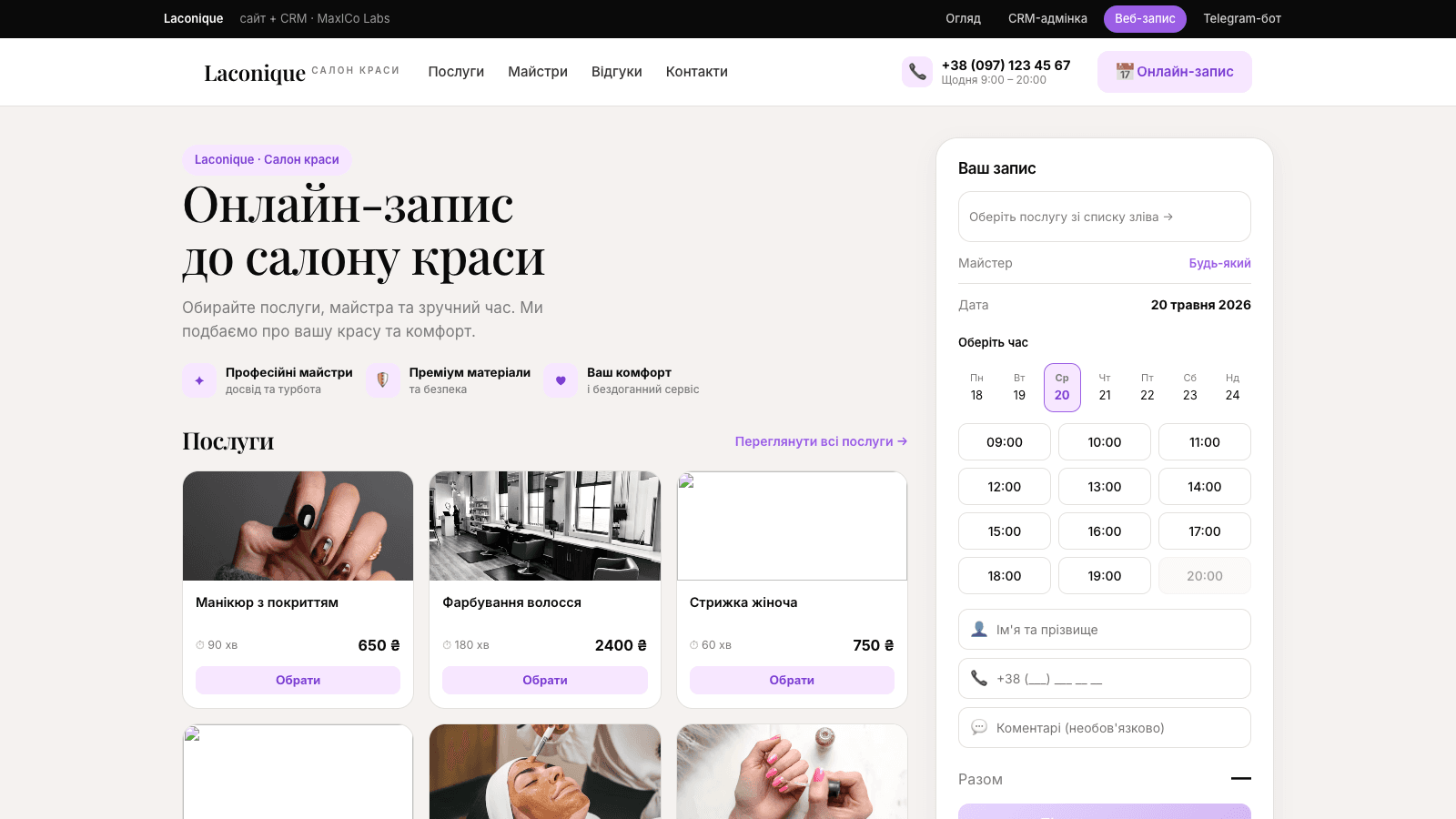Viewport: 1456px width, 819px height.
Task: Open the Огляд tab in the top bar
Action: click(x=963, y=18)
